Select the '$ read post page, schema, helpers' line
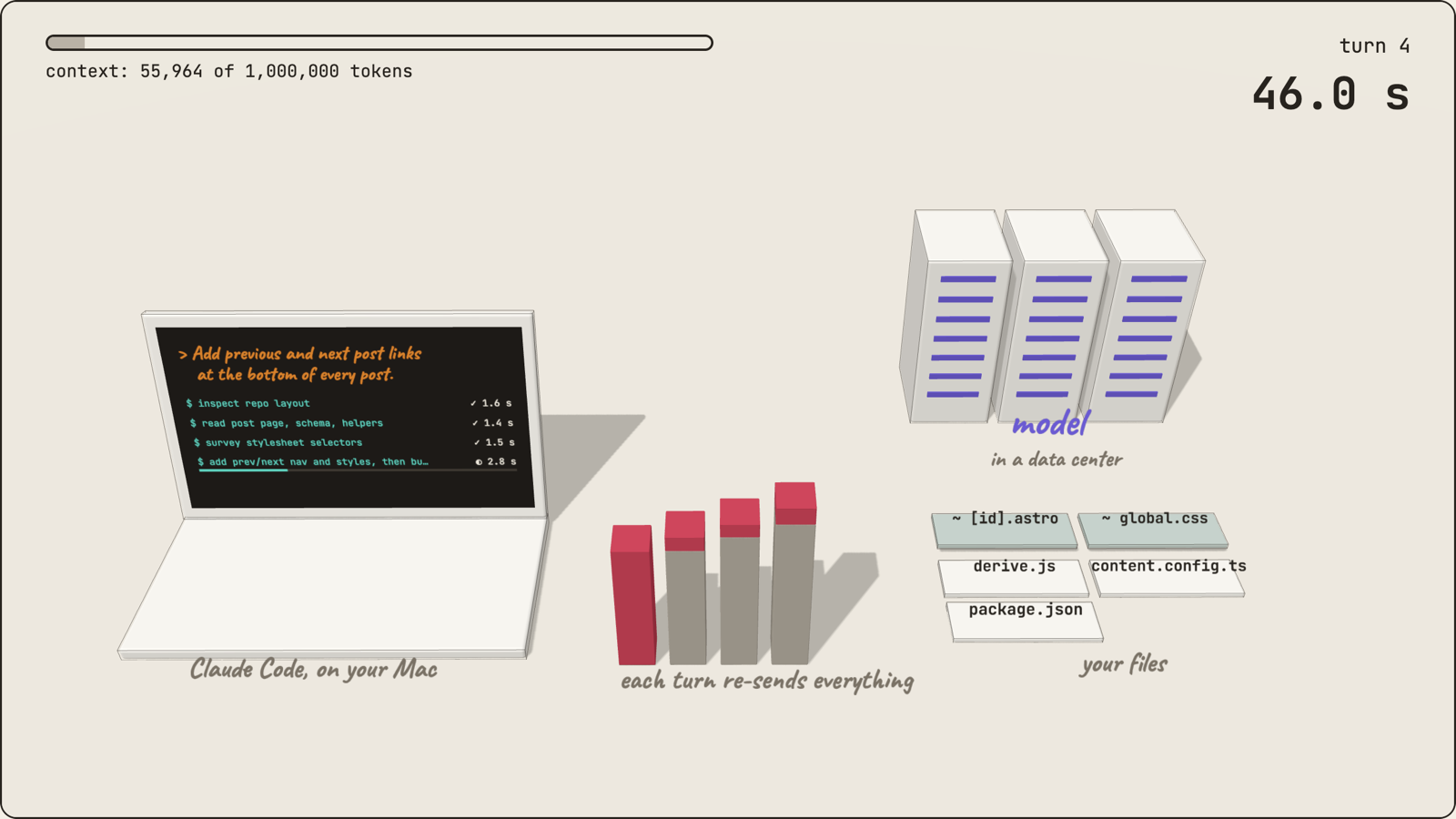This screenshot has height=819, width=1456. point(286,423)
